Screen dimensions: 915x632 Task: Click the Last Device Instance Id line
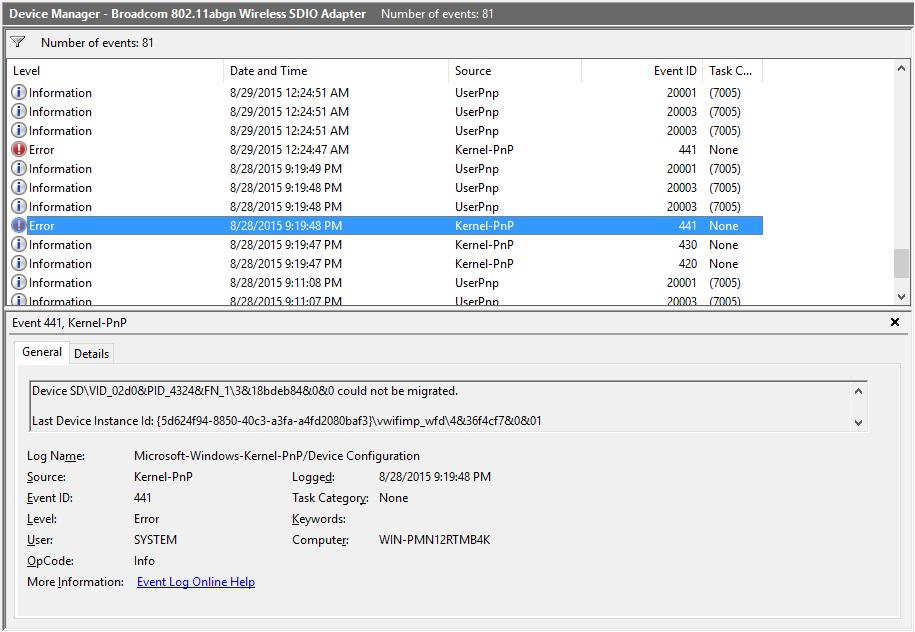(x=287, y=421)
